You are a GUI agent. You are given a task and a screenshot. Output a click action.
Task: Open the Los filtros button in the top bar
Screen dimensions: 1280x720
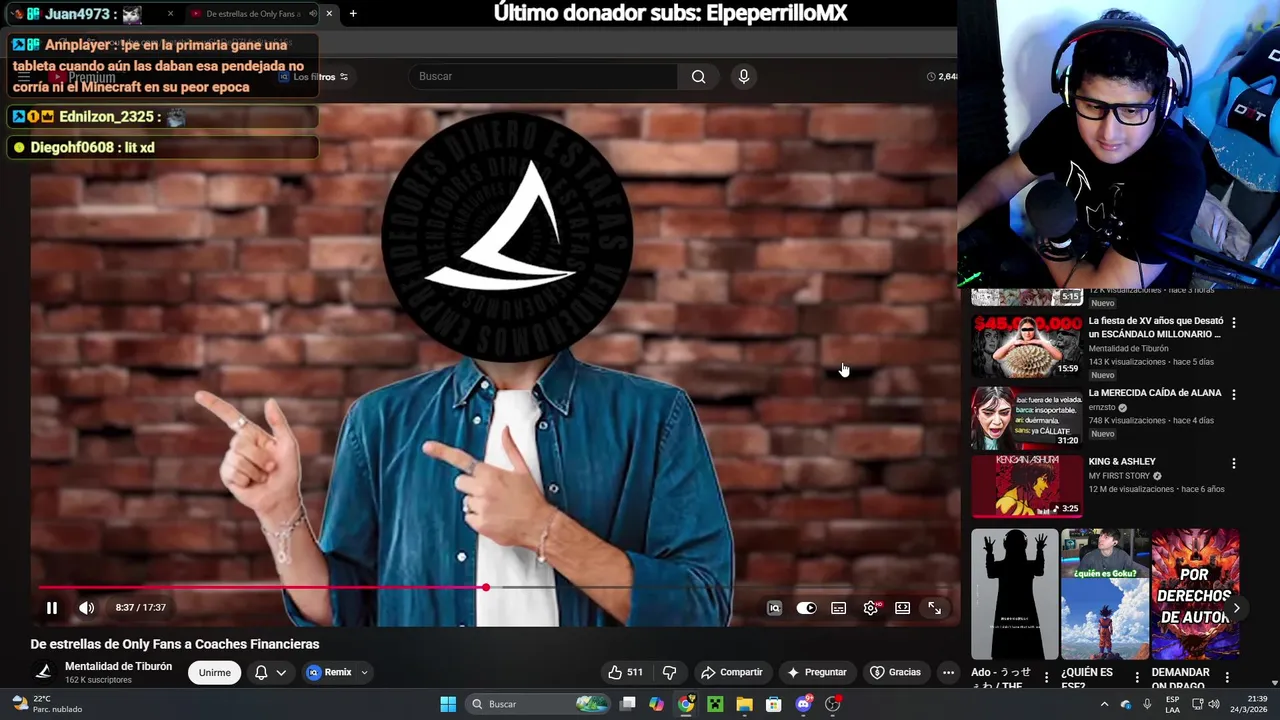[x=313, y=77]
